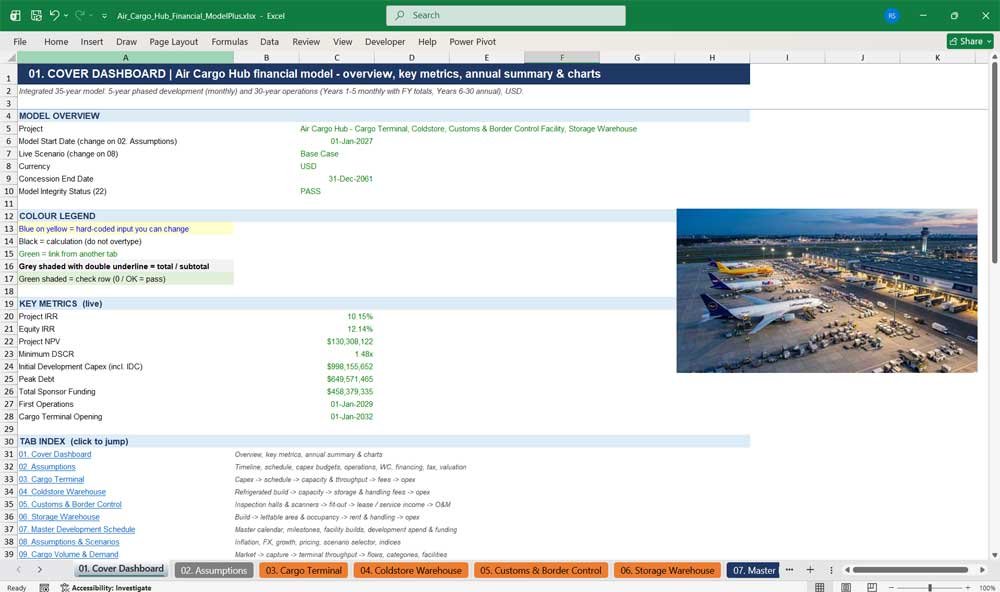1000x592 pixels.
Task: Switch to the '04. Coldstore Warehouse' sheet tab
Action: [411, 570]
